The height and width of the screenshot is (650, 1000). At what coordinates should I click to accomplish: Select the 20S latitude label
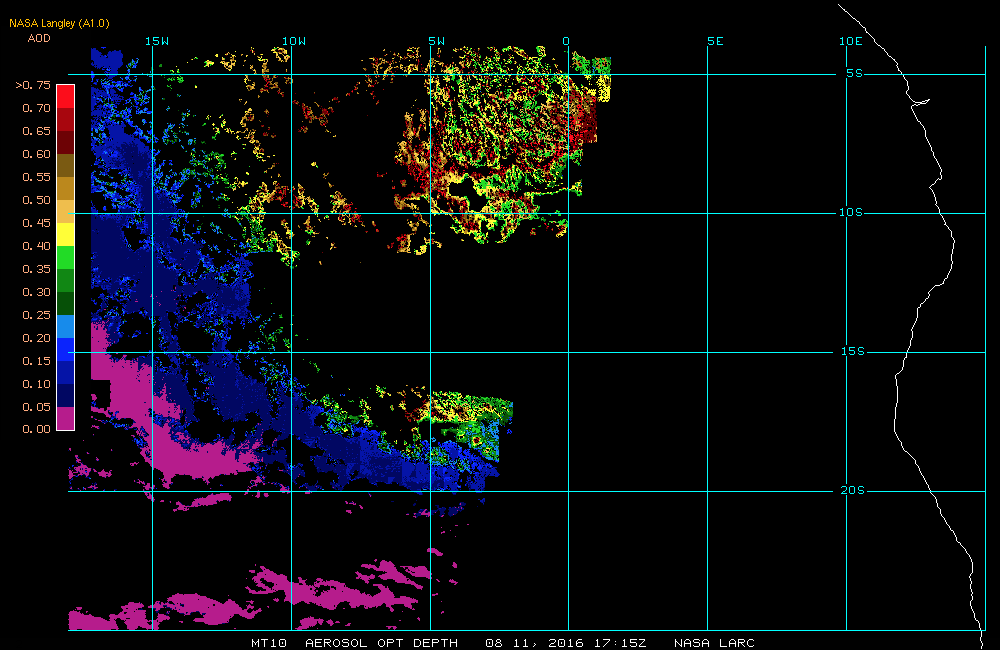coord(853,491)
